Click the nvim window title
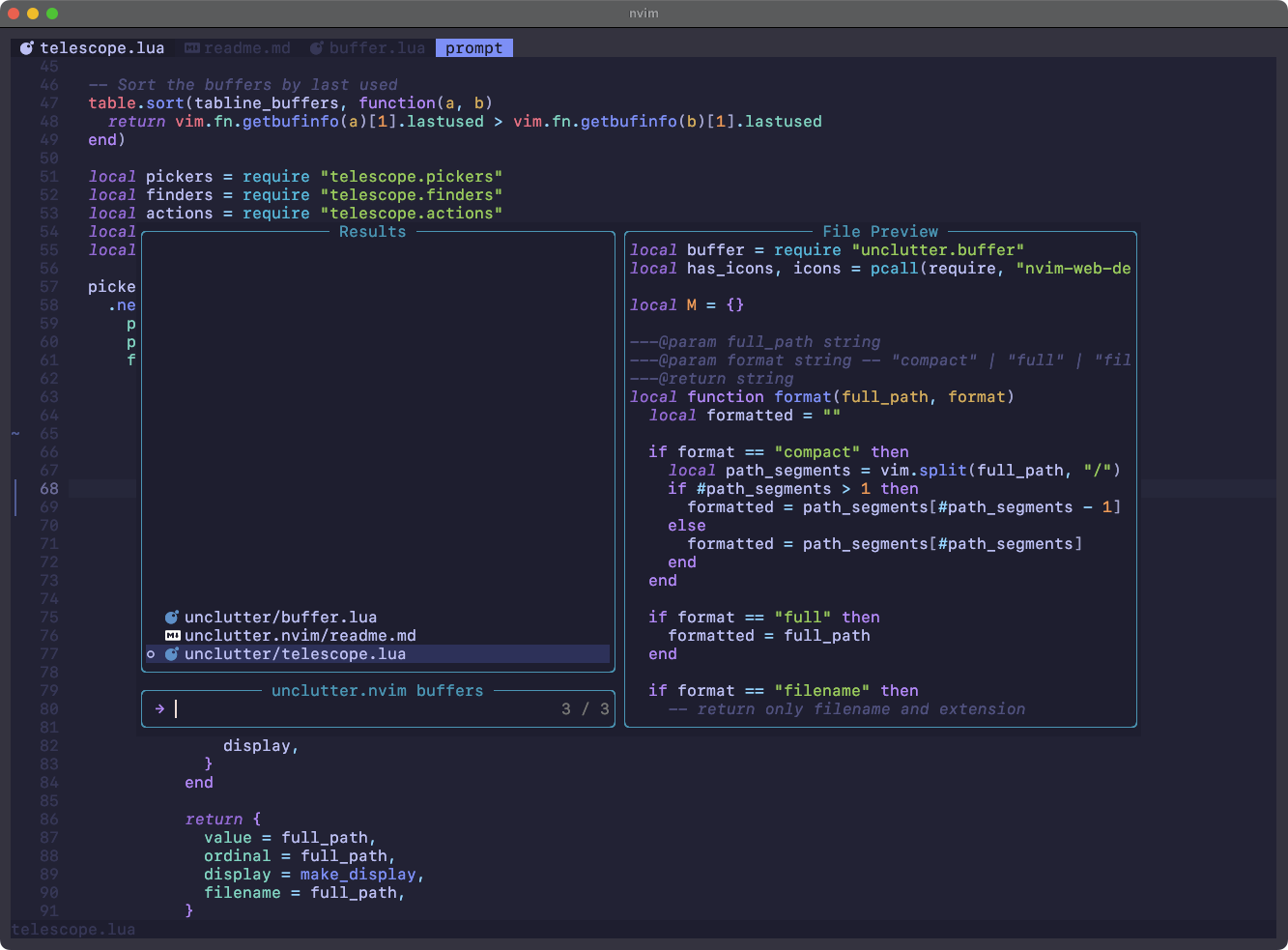The width and height of the screenshot is (1288, 950). click(644, 14)
